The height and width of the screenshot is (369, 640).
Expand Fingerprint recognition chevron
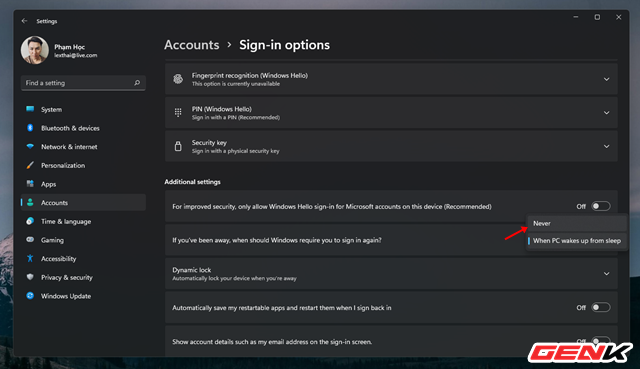click(x=607, y=79)
